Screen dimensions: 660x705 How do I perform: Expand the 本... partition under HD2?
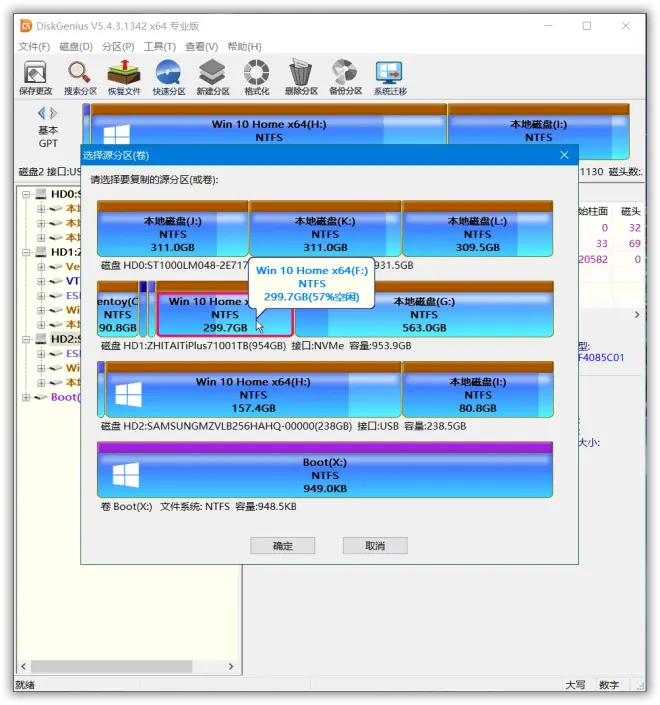click(41, 383)
